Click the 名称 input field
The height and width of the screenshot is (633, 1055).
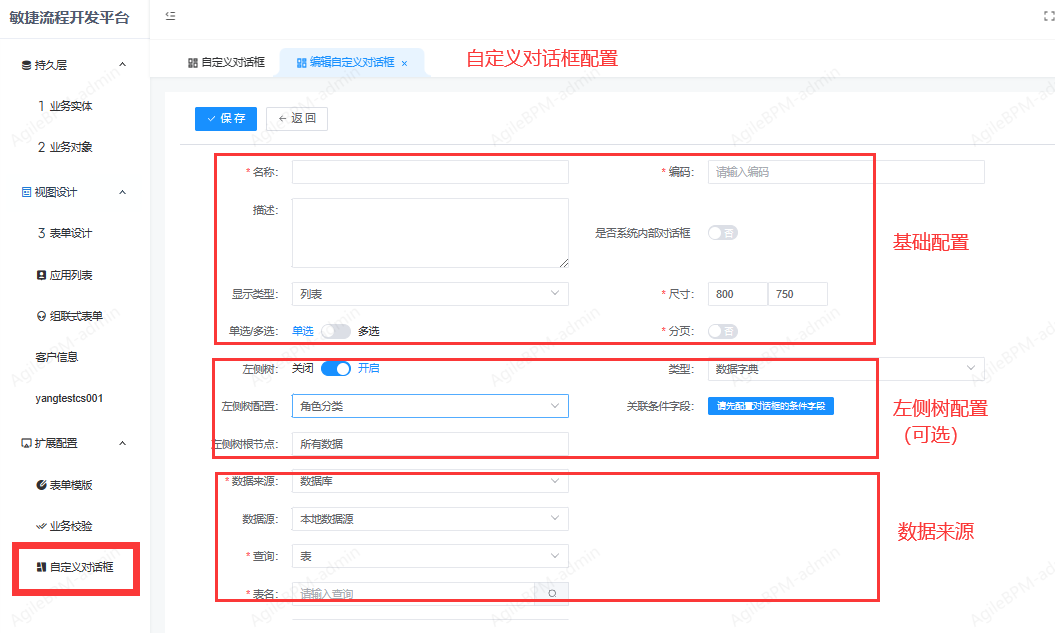[x=430, y=172]
